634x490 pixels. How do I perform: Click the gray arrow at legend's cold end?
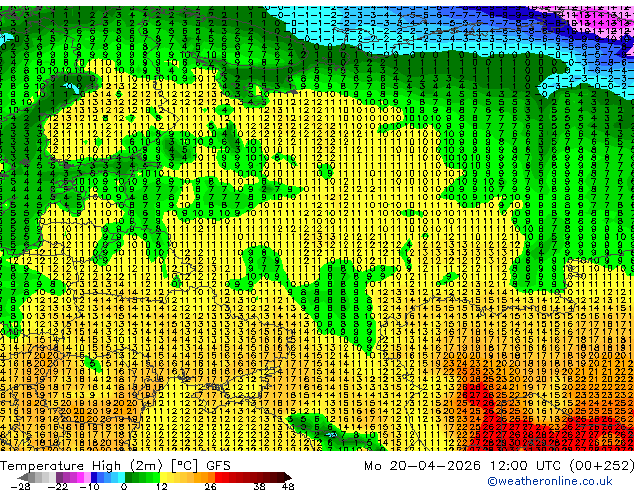22,477
